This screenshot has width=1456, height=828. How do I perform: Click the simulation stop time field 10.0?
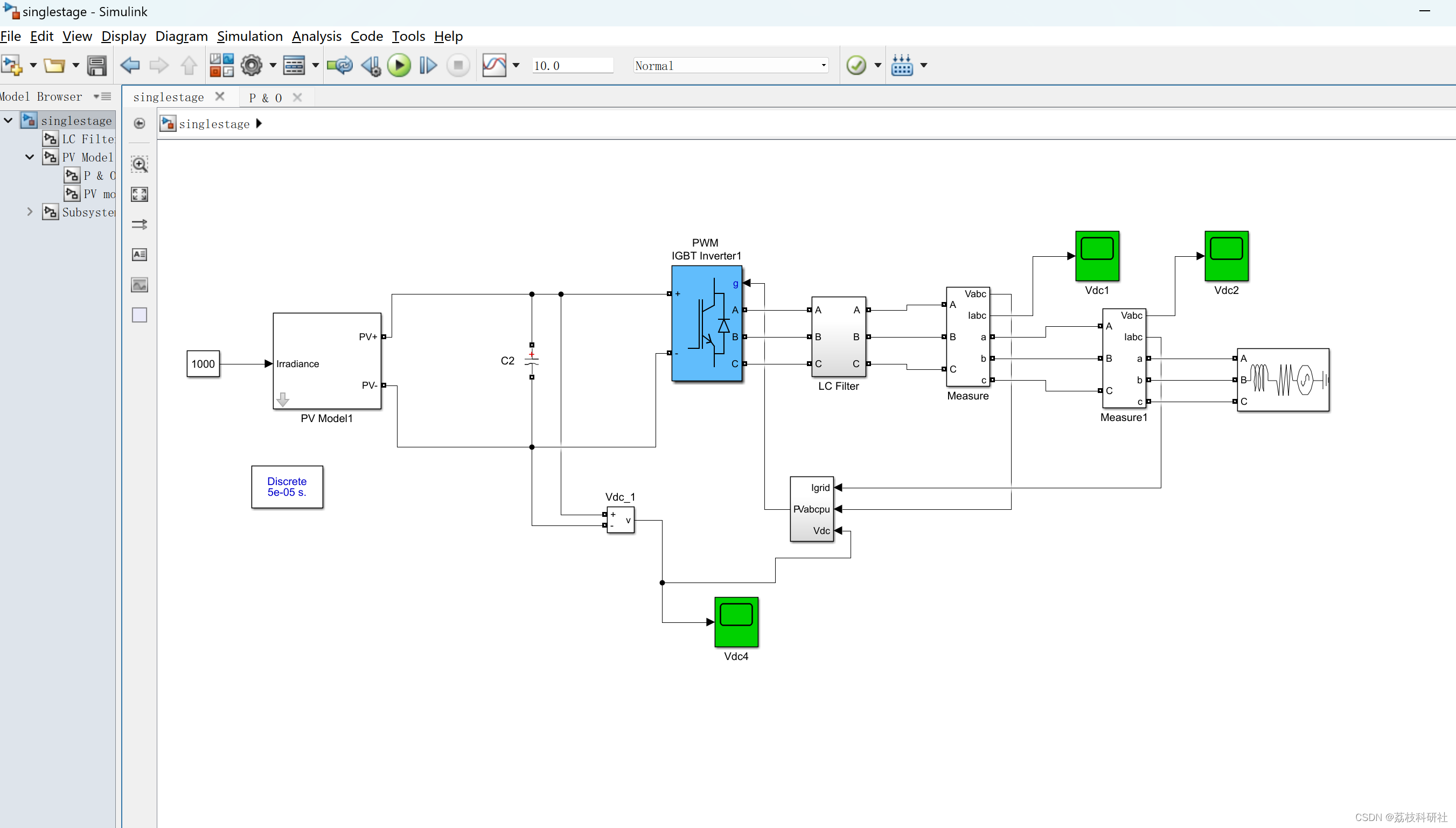[573, 65]
